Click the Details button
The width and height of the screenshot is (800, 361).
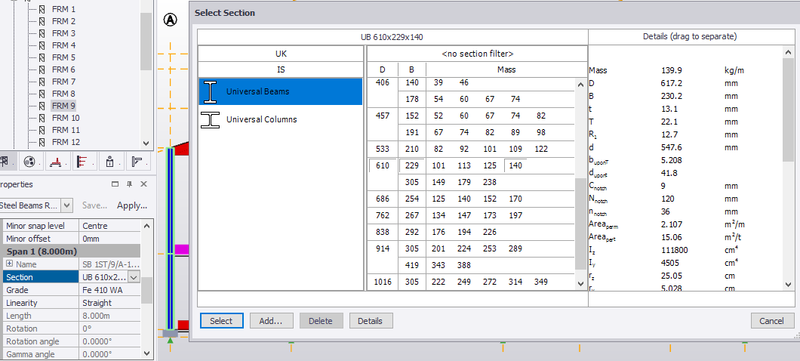click(x=371, y=321)
